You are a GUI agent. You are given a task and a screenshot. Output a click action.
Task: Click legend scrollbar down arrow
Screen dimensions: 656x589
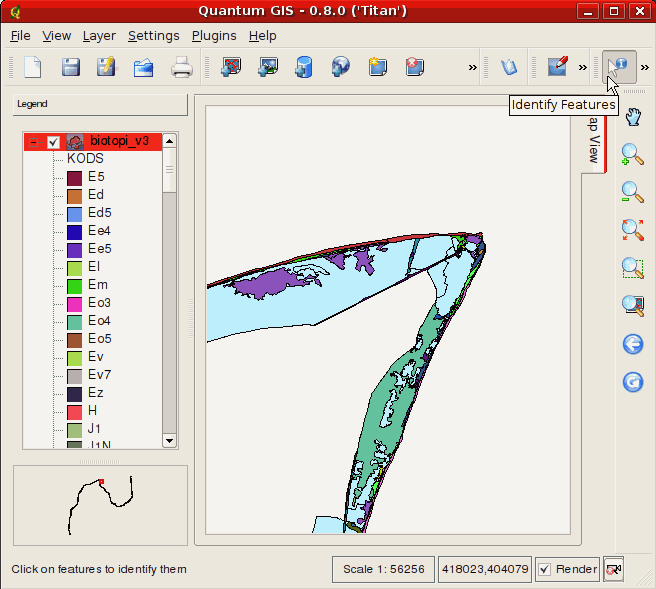tap(169, 440)
